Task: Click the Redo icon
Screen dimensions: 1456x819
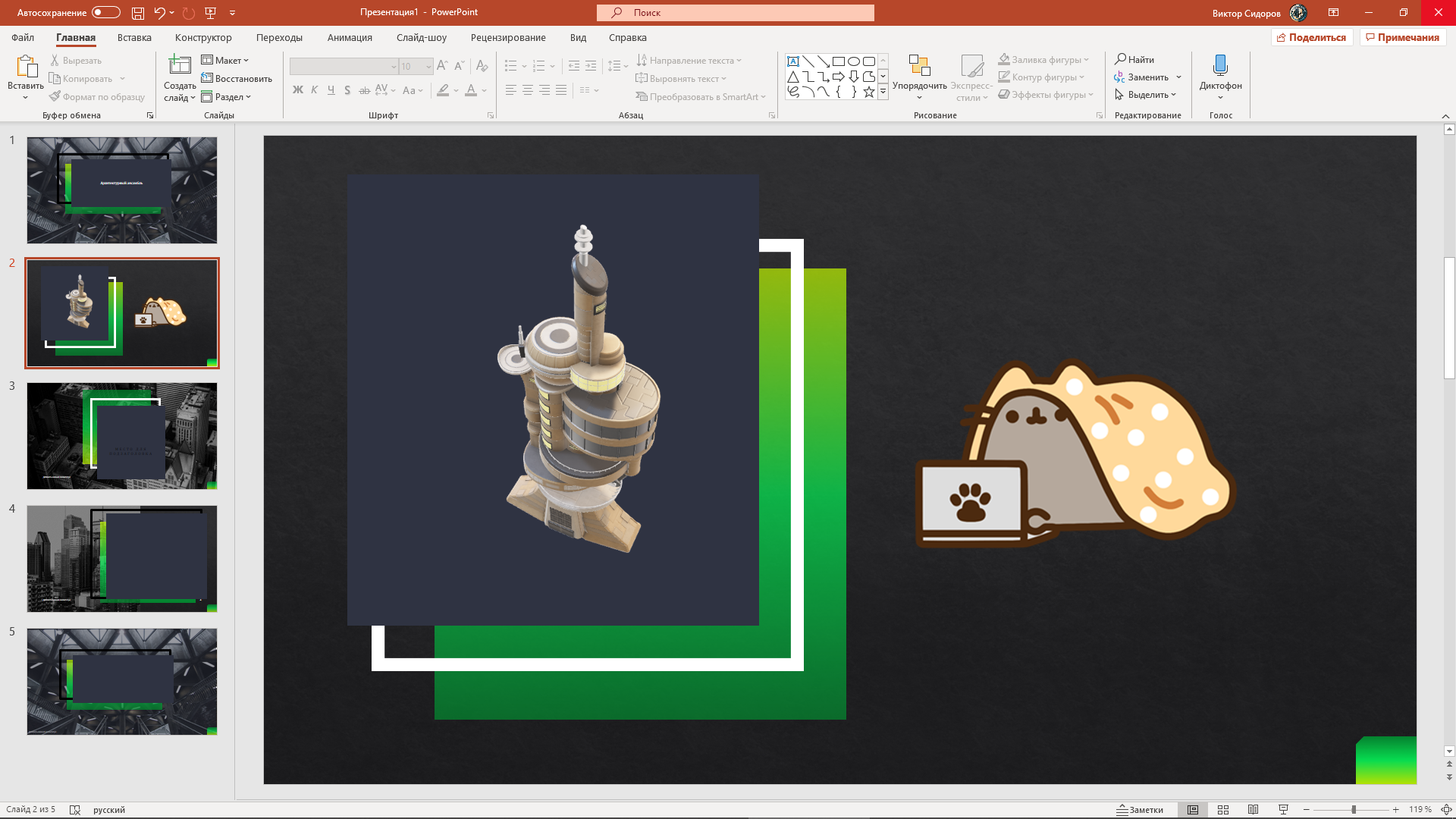Action: point(189,13)
